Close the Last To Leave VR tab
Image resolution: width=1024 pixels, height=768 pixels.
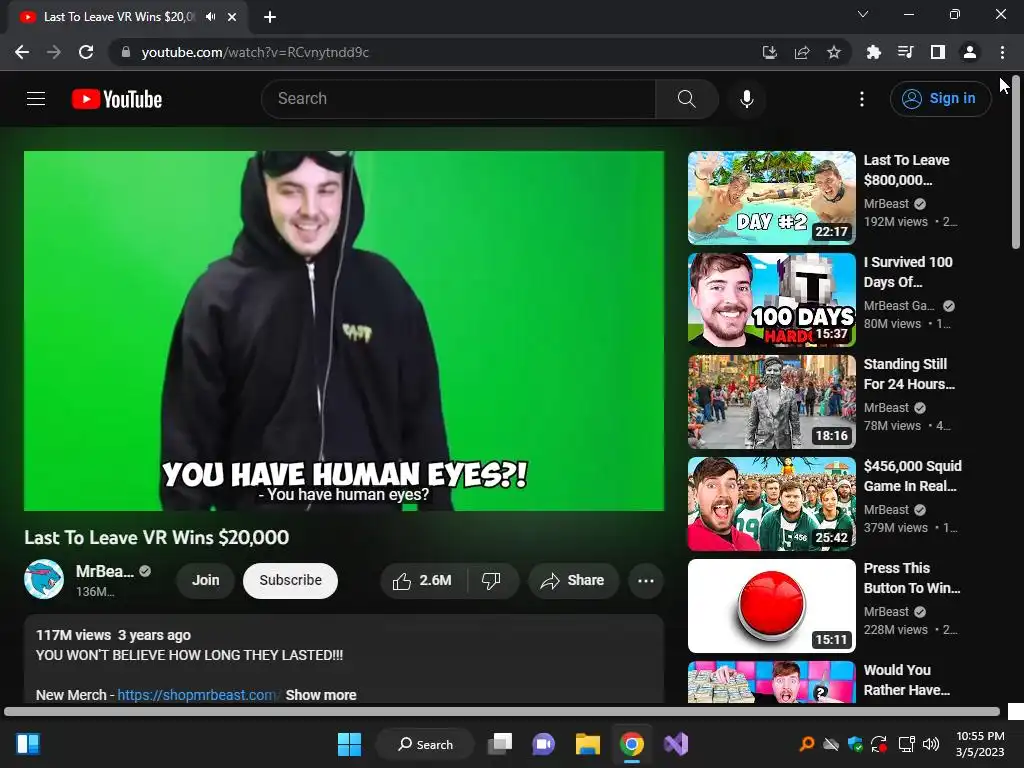click(x=232, y=17)
